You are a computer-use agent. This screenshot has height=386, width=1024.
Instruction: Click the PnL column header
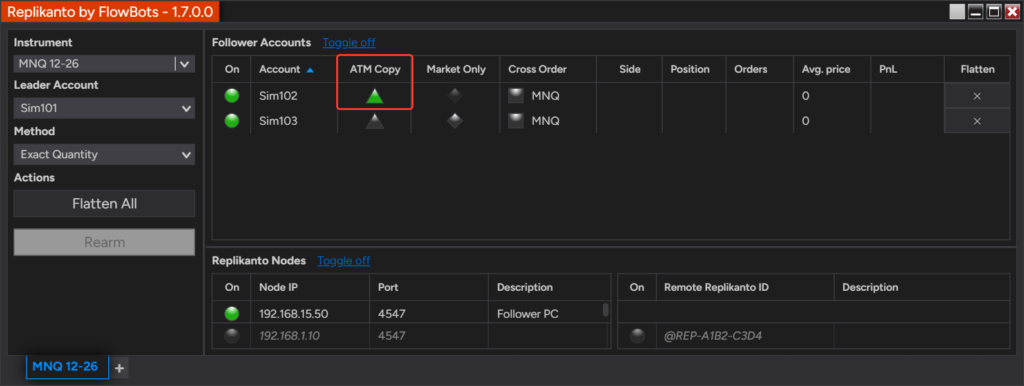point(908,69)
